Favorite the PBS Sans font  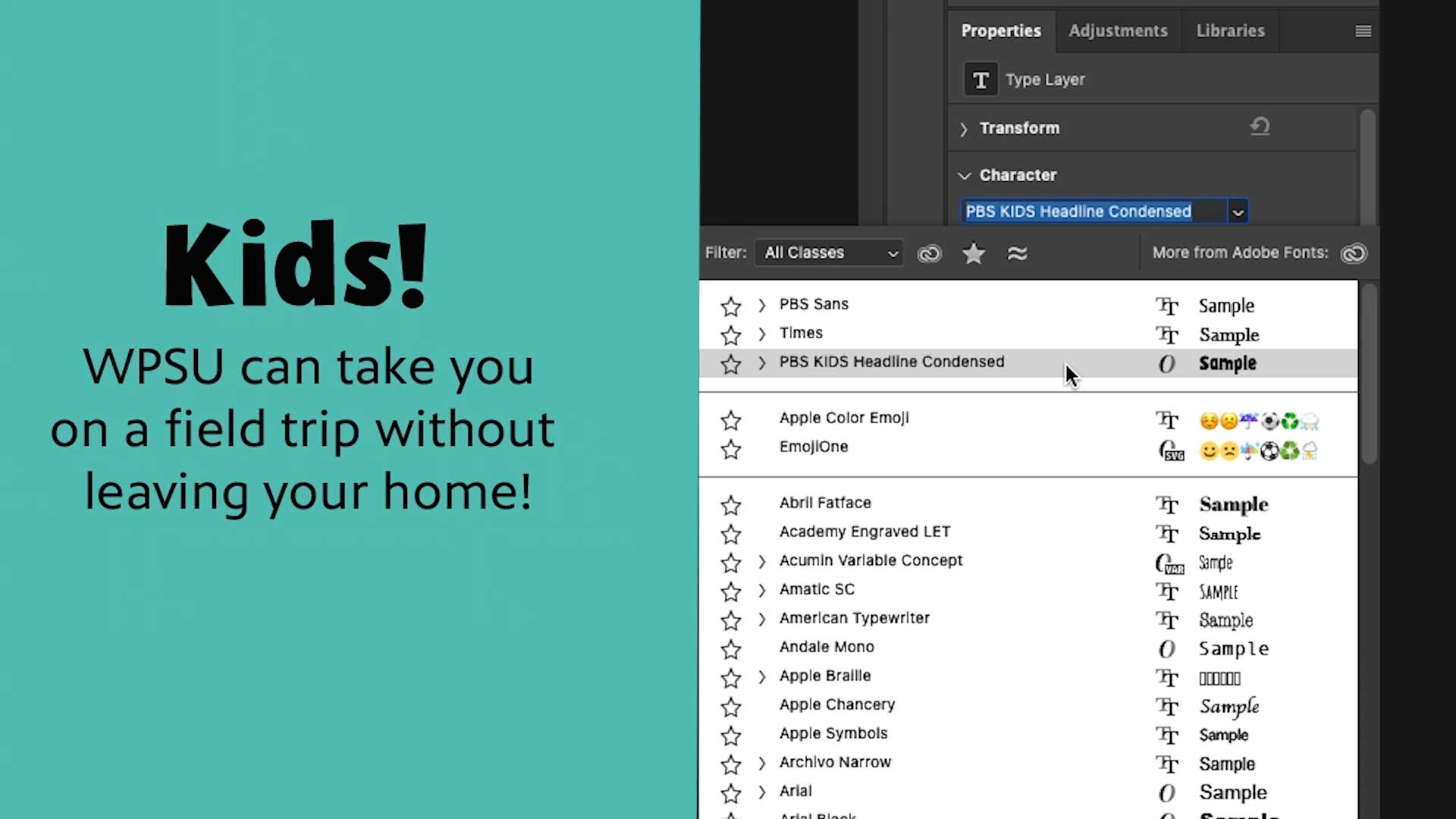pyautogui.click(x=731, y=306)
